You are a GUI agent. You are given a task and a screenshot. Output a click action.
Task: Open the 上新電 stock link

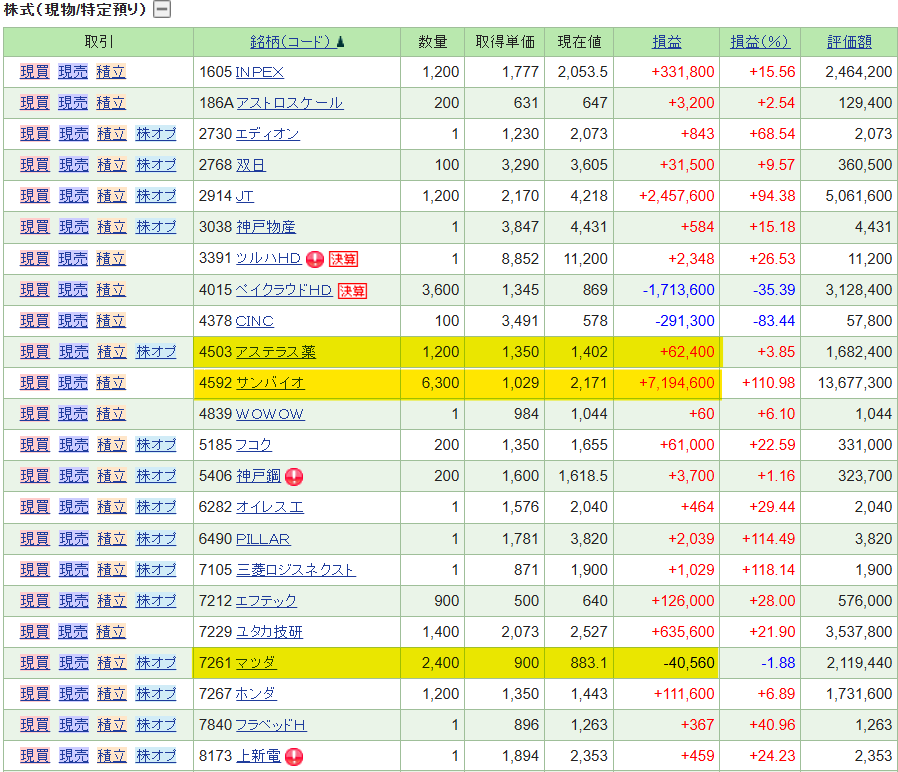coord(258,755)
